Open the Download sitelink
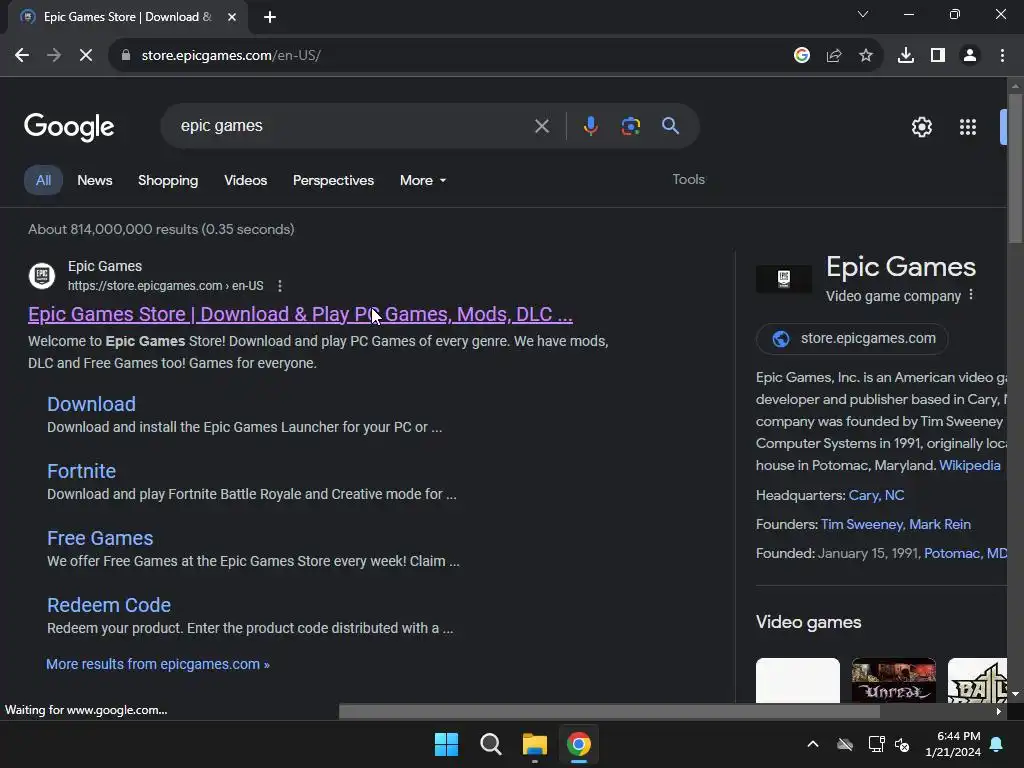Image resolution: width=1024 pixels, height=768 pixels. point(91,404)
